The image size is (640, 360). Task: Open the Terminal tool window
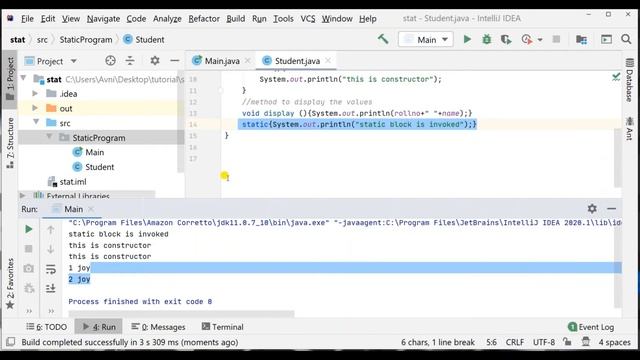point(223,327)
